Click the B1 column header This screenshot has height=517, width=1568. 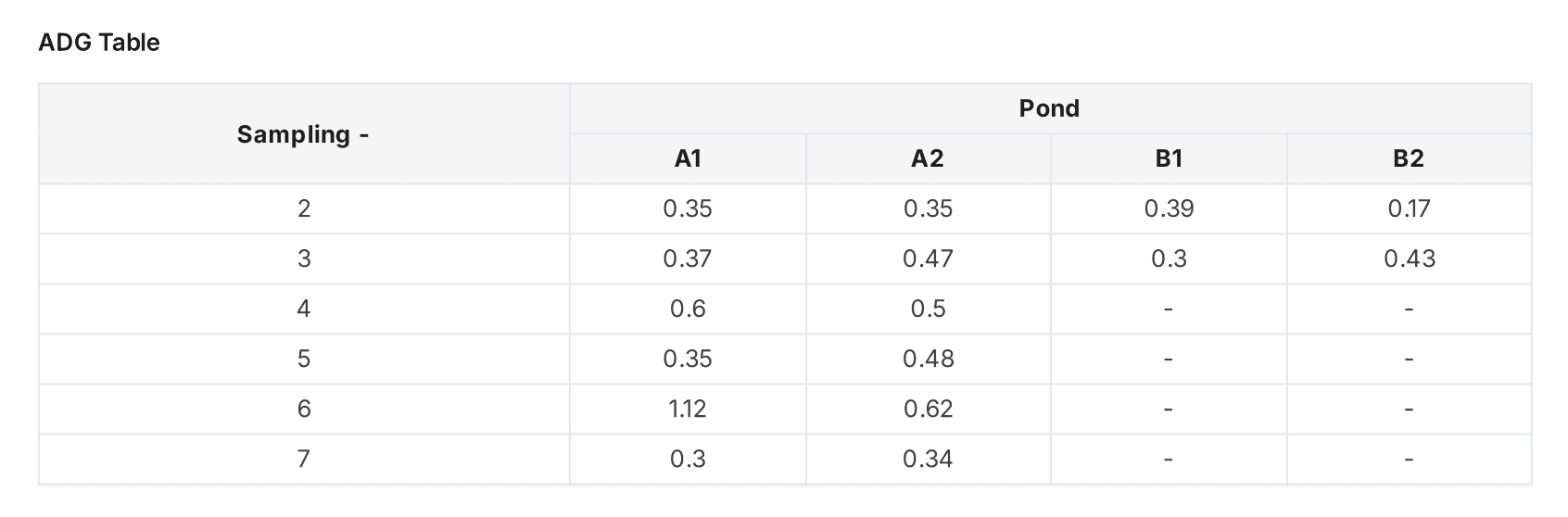tap(1169, 158)
